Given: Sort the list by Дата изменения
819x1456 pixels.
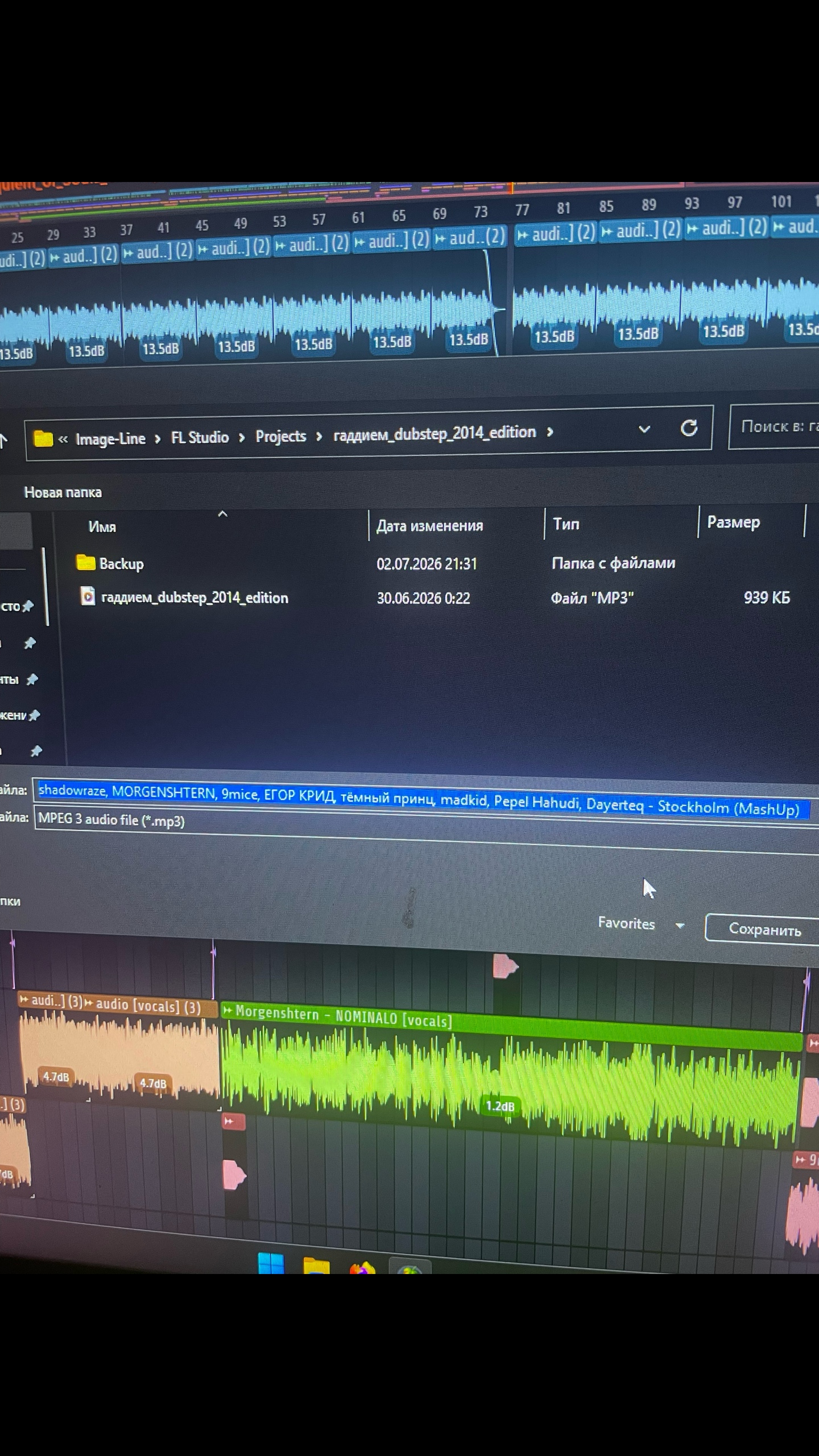Looking at the screenshot, I should point(429,526).
